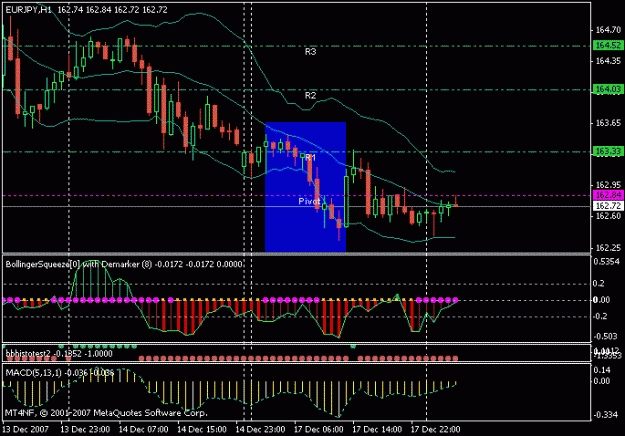Click the 162.60 price scale value
Image resolution: width=625 pixels, height=436 pixels.
(608, 216)
